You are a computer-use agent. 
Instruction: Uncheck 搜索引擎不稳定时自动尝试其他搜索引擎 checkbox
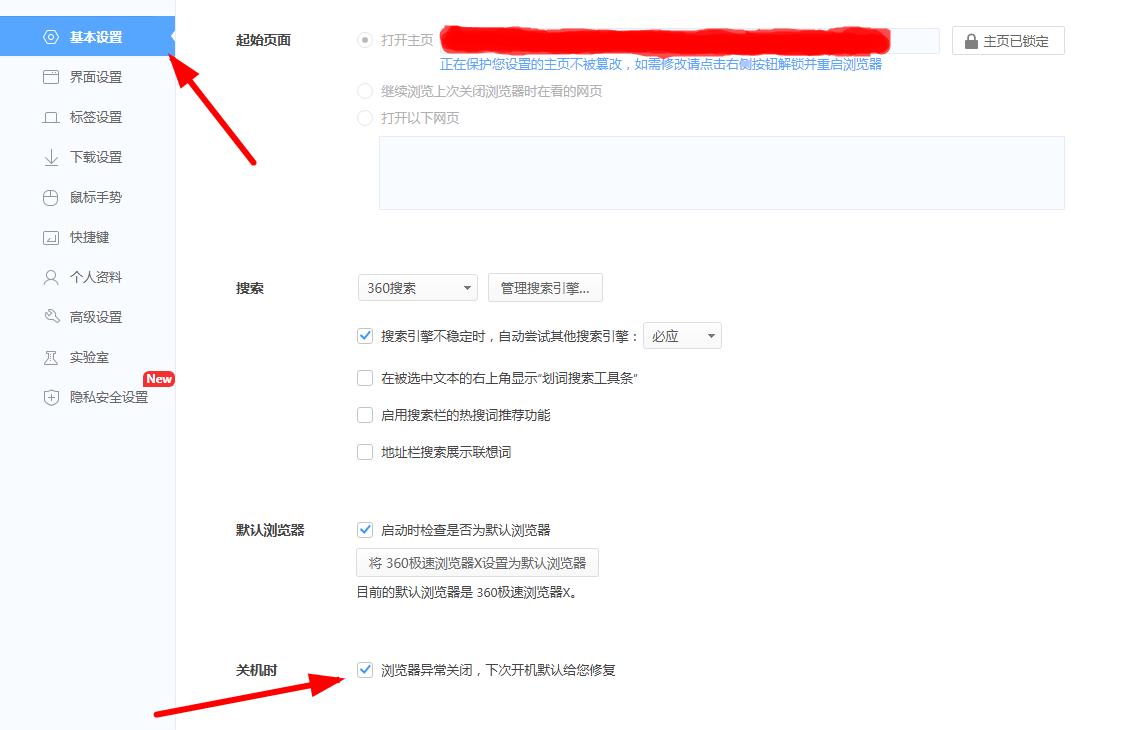(x=365, y=336)
